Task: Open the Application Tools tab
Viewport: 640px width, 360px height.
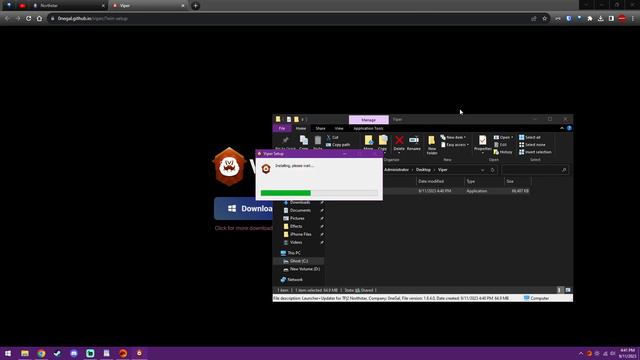Action: tap(368, 128)
